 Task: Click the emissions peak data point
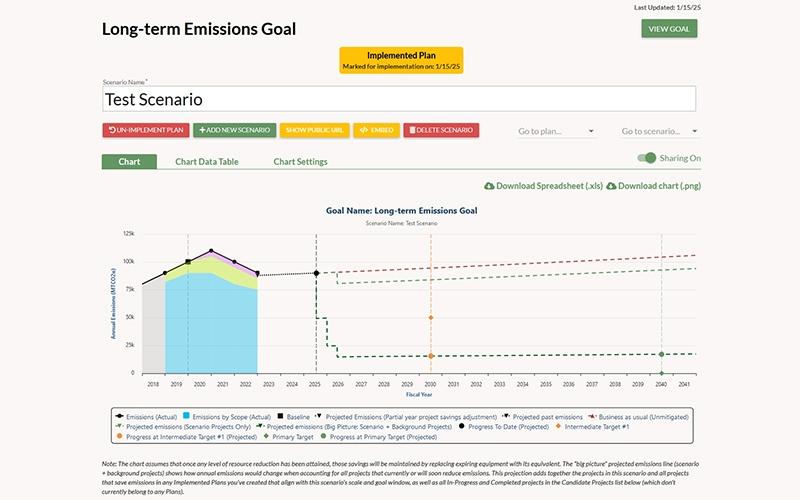211,251
